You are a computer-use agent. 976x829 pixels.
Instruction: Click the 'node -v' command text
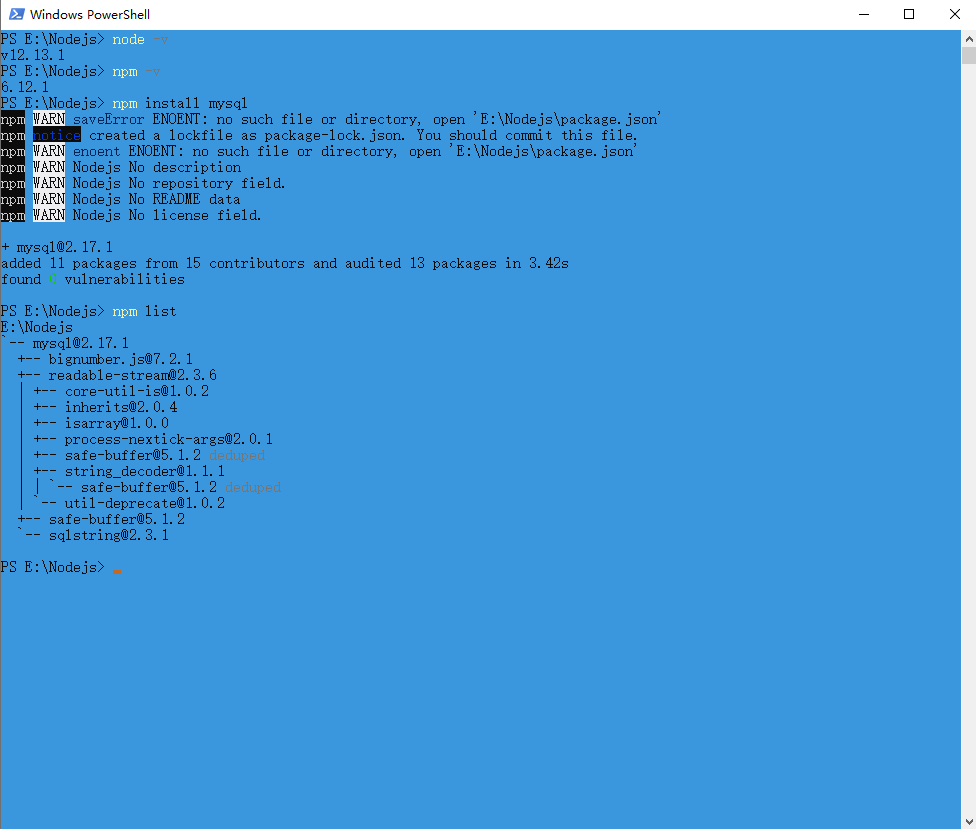coord(140,39)
